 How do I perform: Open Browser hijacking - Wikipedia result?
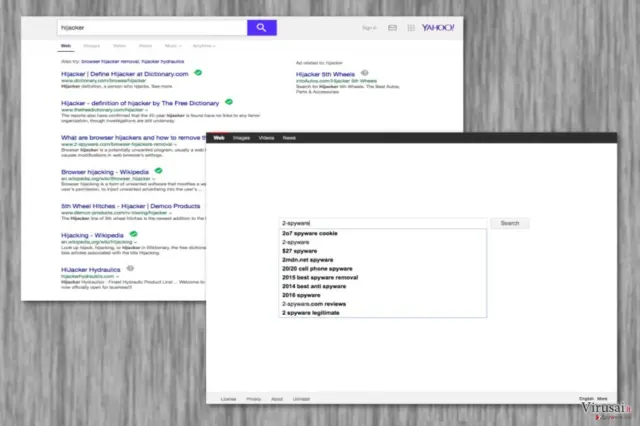tap(105, 172)
